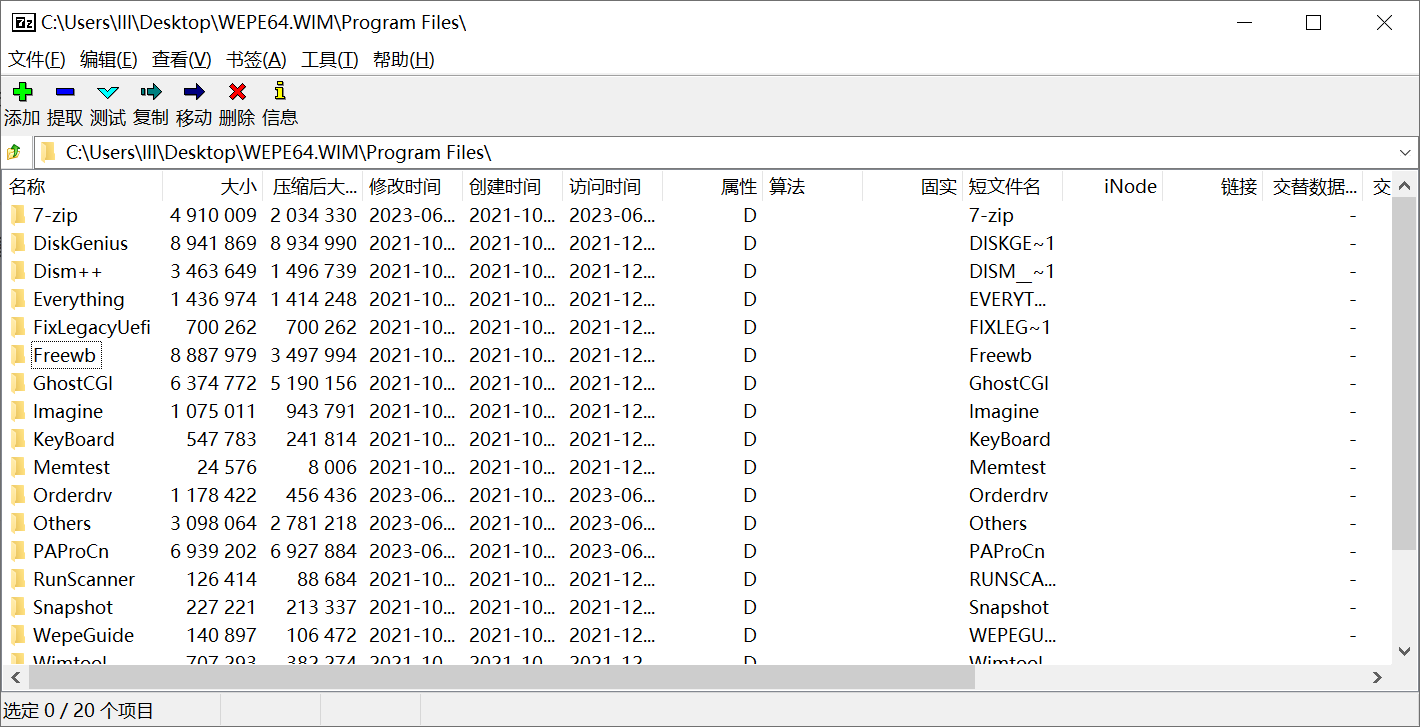Click the vertical scrollbar down arrow
The image size is (1420, 727).
(1404, 651)
